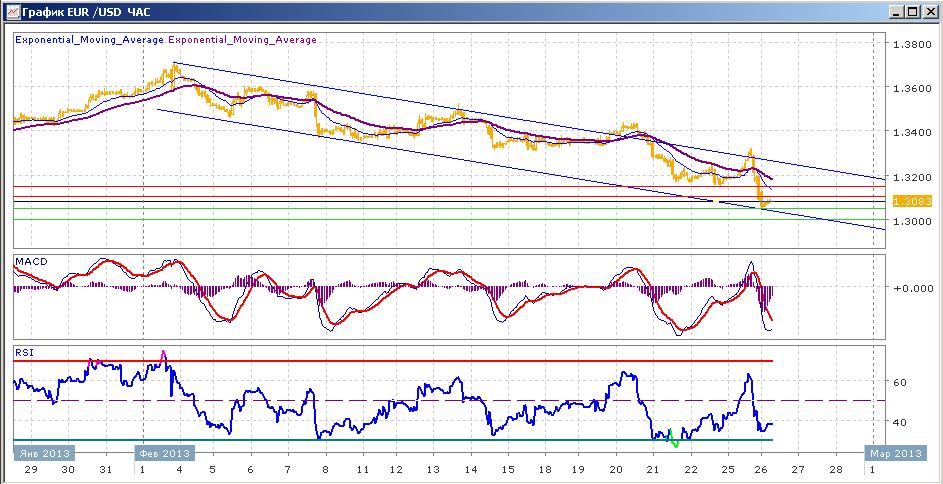The width and height of the screenshot is (943, 484).
Task: Select the 'Мар 2013' month marker
Action: (x=895, y=453)
